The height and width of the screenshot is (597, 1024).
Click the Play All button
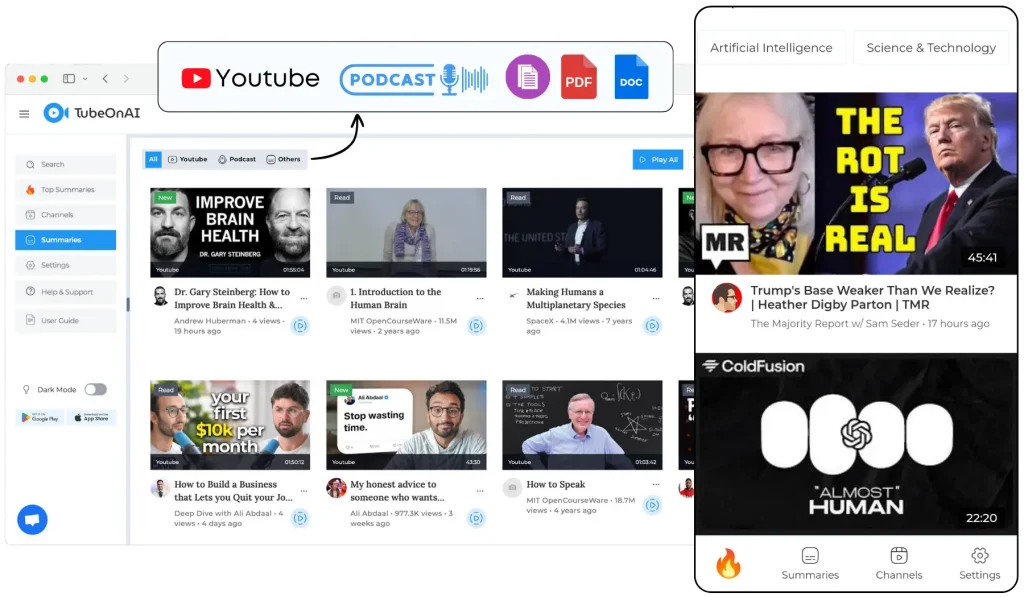pyautogui.click(x=658, y=159)
